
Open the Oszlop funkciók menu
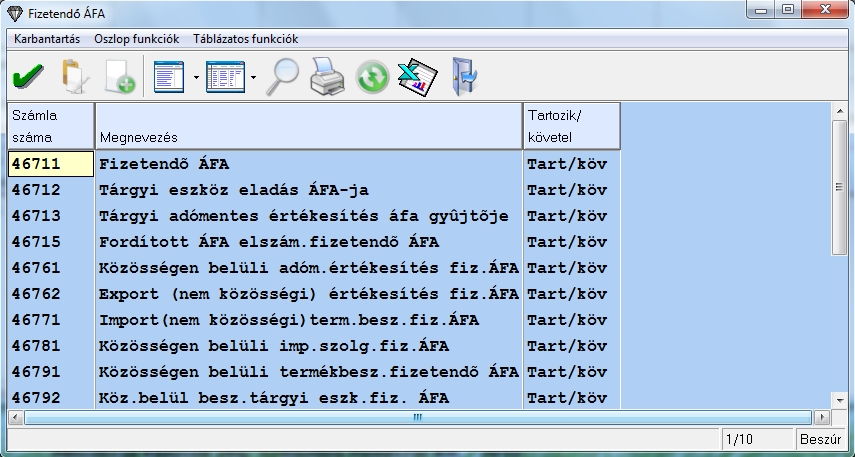pyautogui.click(x=137, y=39)
